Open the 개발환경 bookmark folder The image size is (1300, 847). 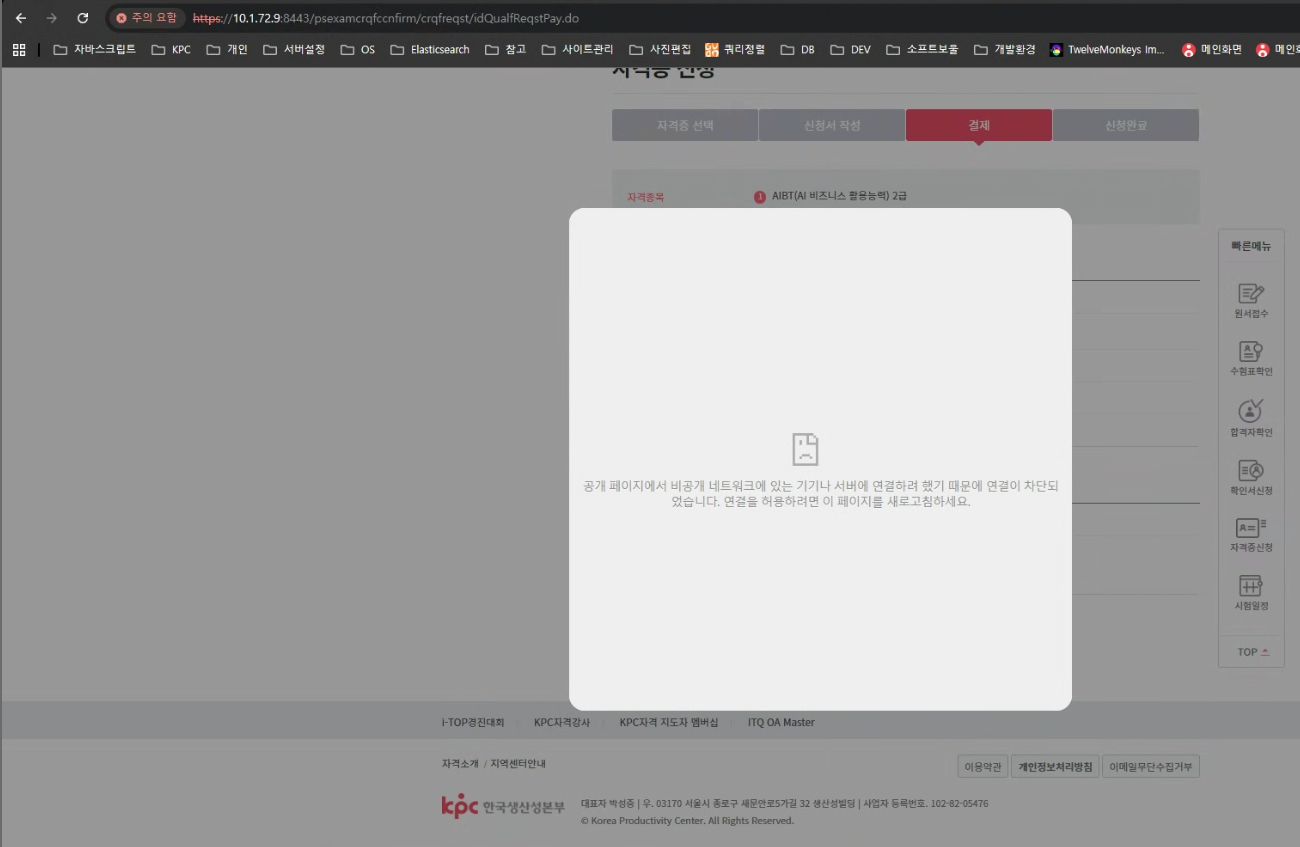click(1005, 49)
